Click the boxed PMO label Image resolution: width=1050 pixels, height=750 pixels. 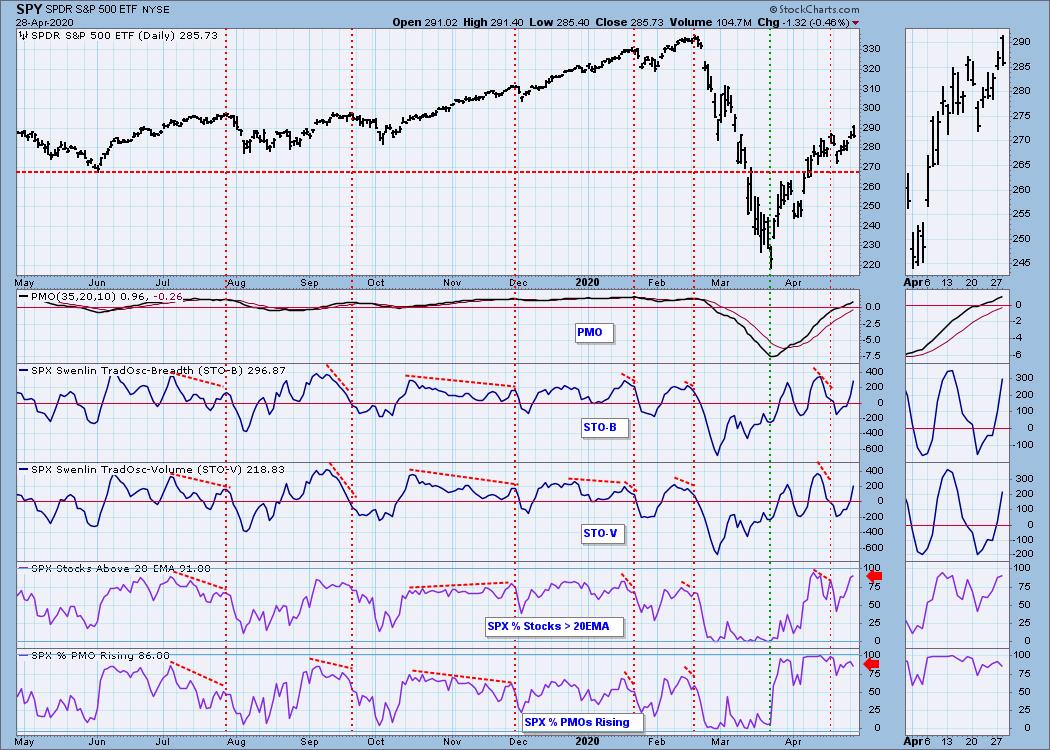[x=595, y=332]
